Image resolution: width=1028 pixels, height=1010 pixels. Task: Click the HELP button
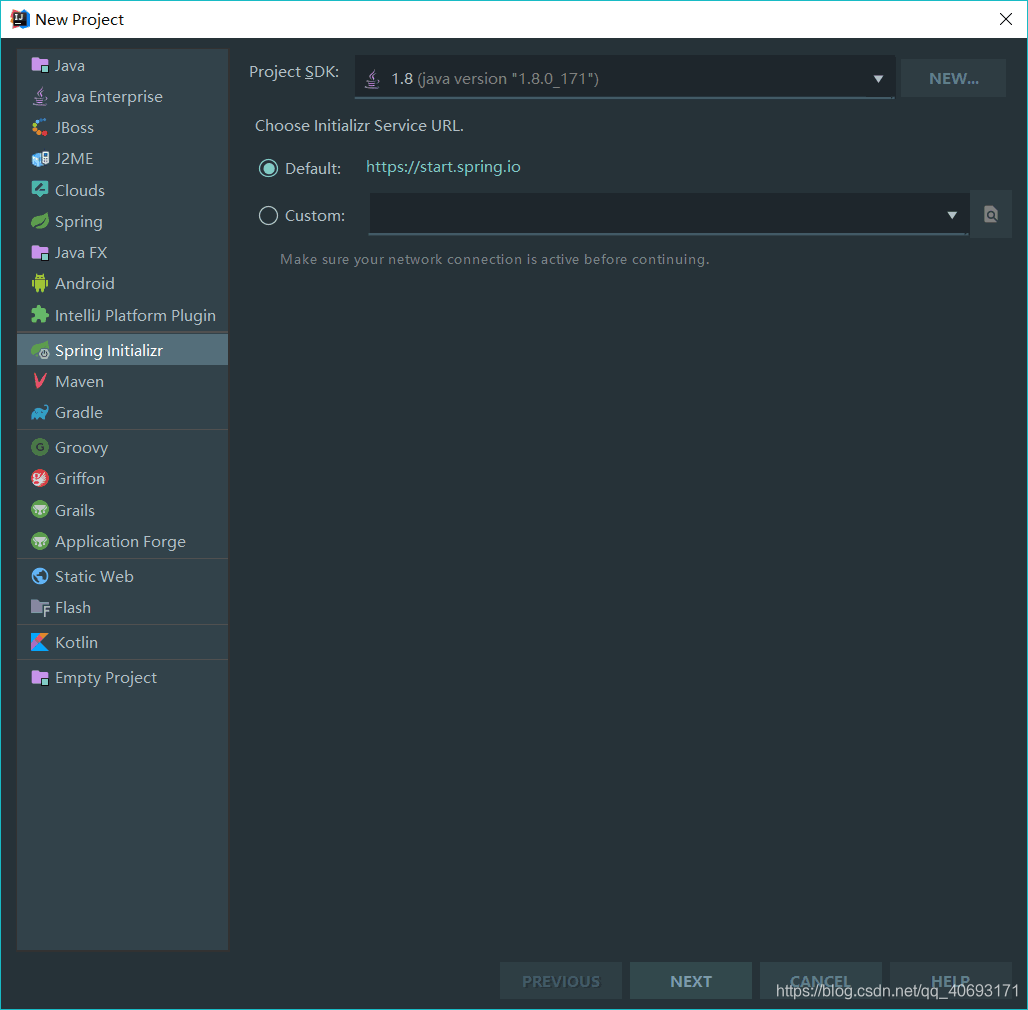(950, 981)
